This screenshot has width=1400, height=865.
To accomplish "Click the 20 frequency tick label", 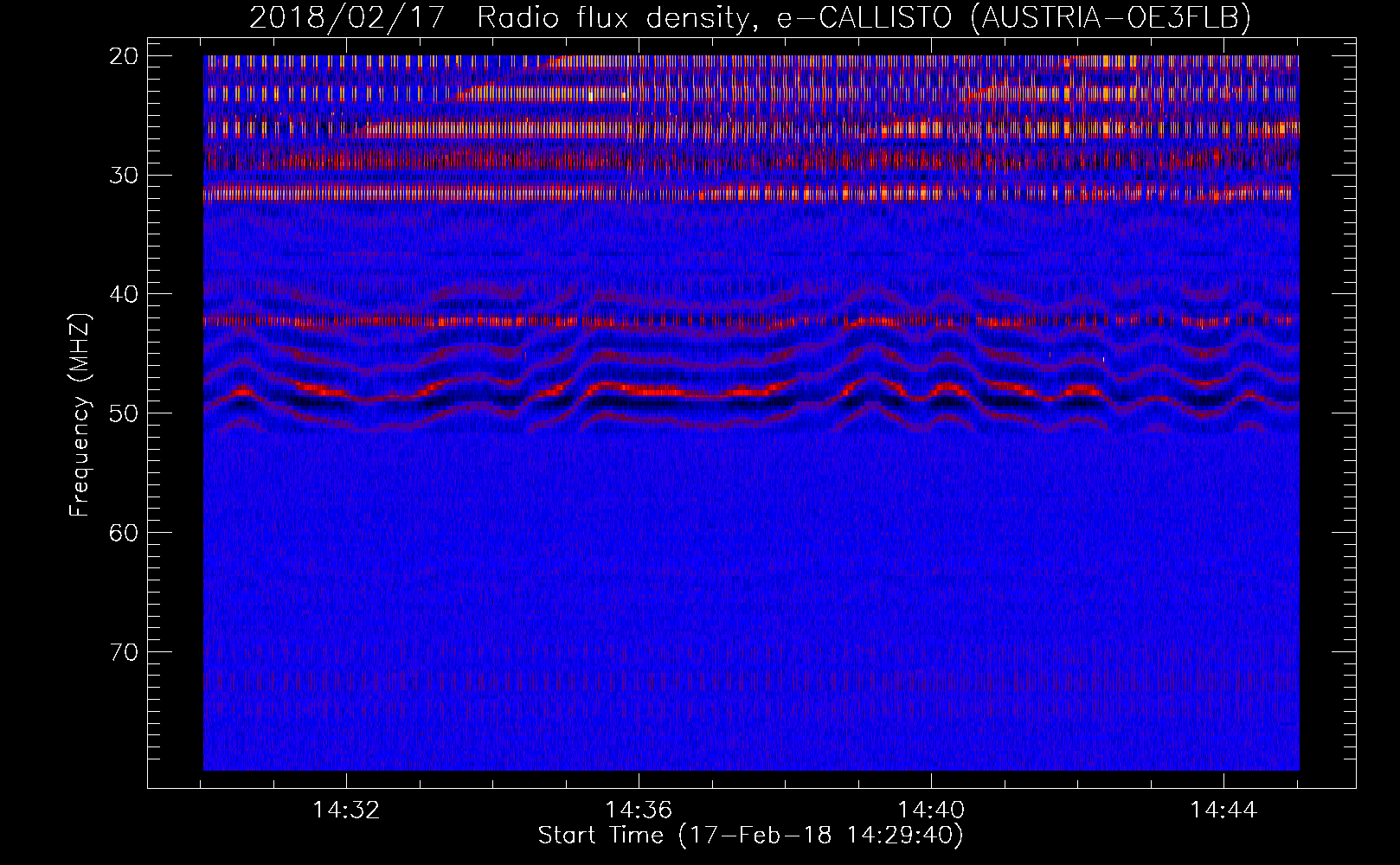I will pos(124,56).
